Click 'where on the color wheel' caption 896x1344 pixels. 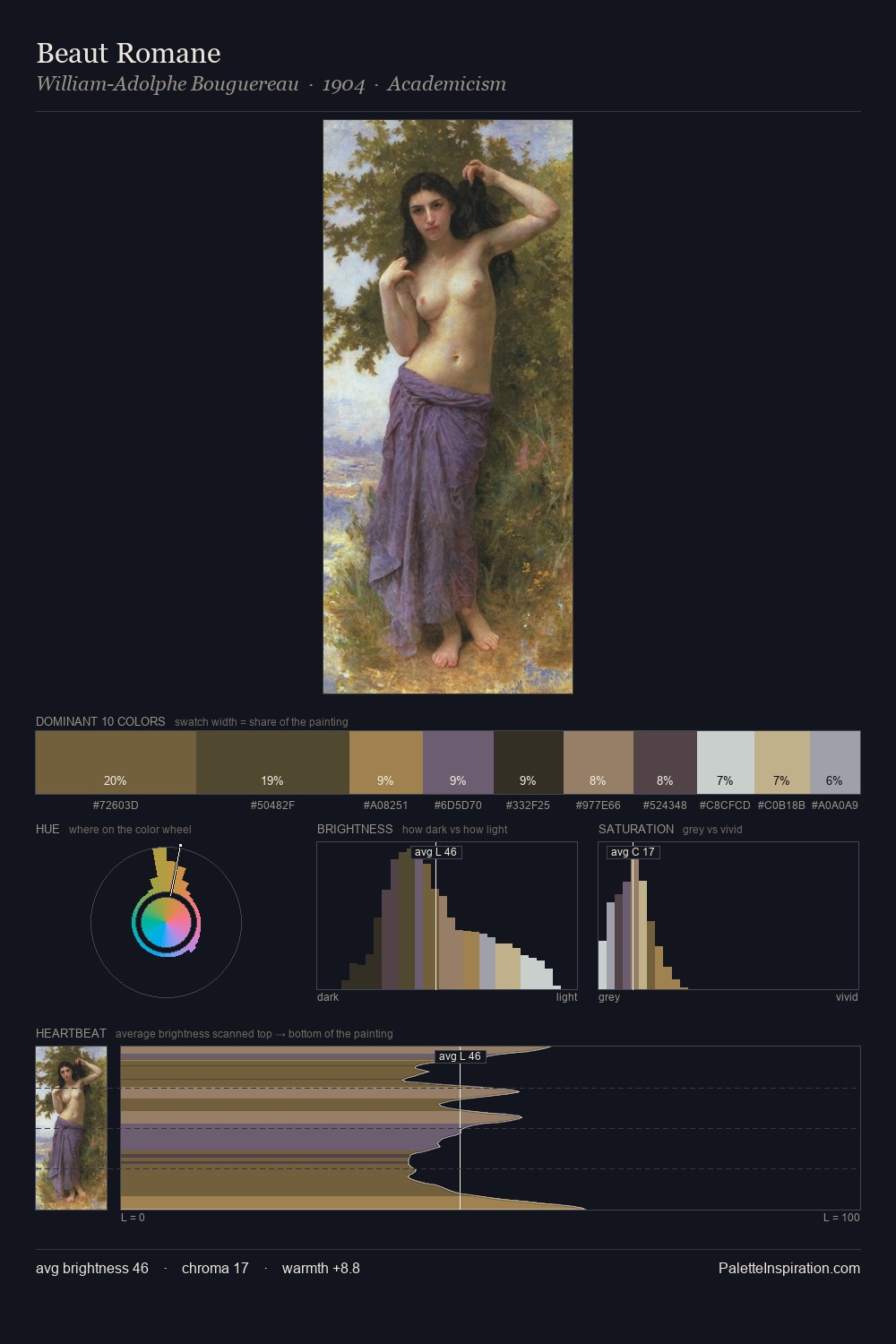pyautogui.click(x=130, y=830)
